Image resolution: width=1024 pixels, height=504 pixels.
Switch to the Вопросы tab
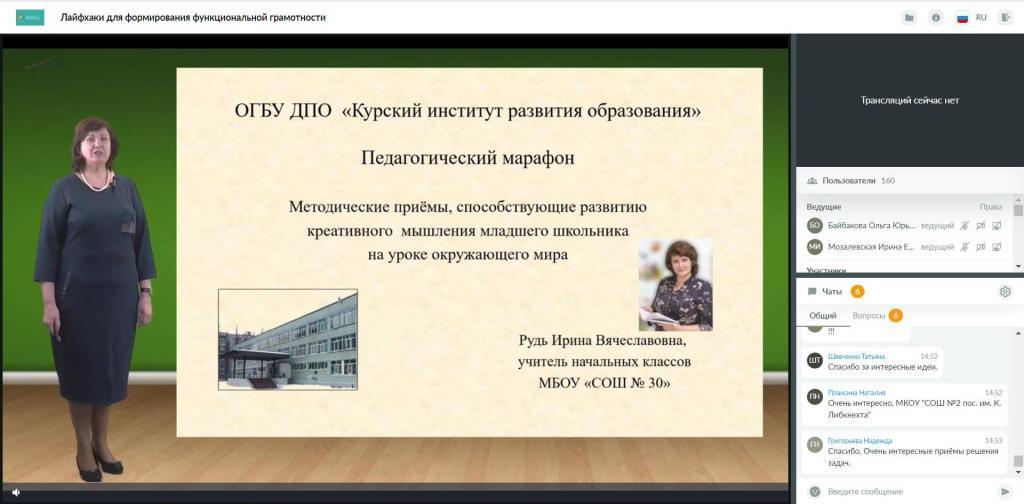[x=869, y=315]
